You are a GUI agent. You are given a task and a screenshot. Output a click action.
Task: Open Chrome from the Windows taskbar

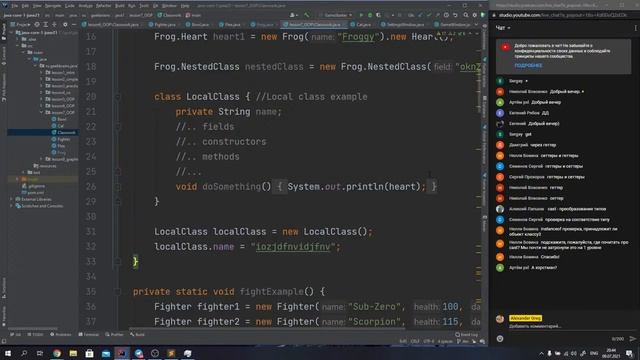[x=57, y=353]
